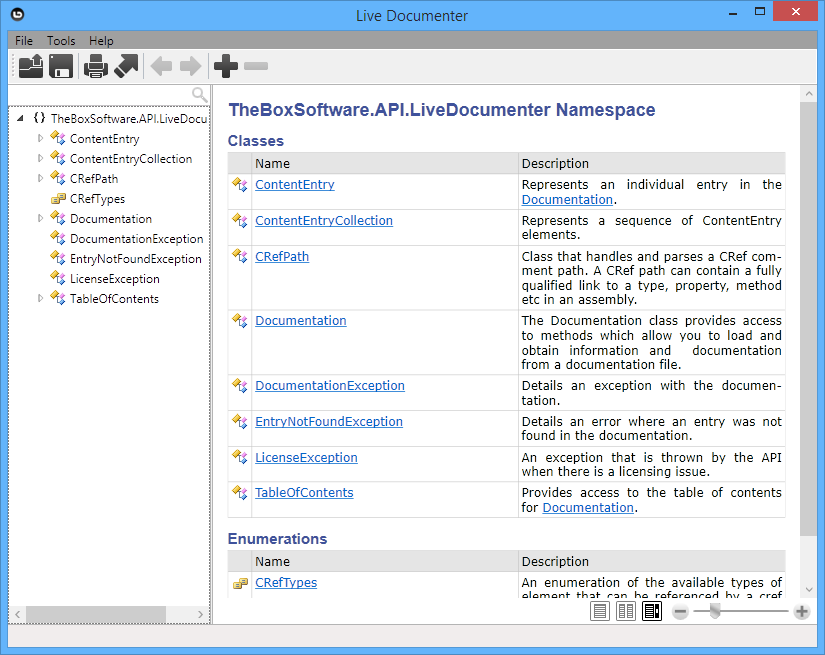
Task: Click the vertical scrollbar of documentation pane
Action: (x=808, y=319)
